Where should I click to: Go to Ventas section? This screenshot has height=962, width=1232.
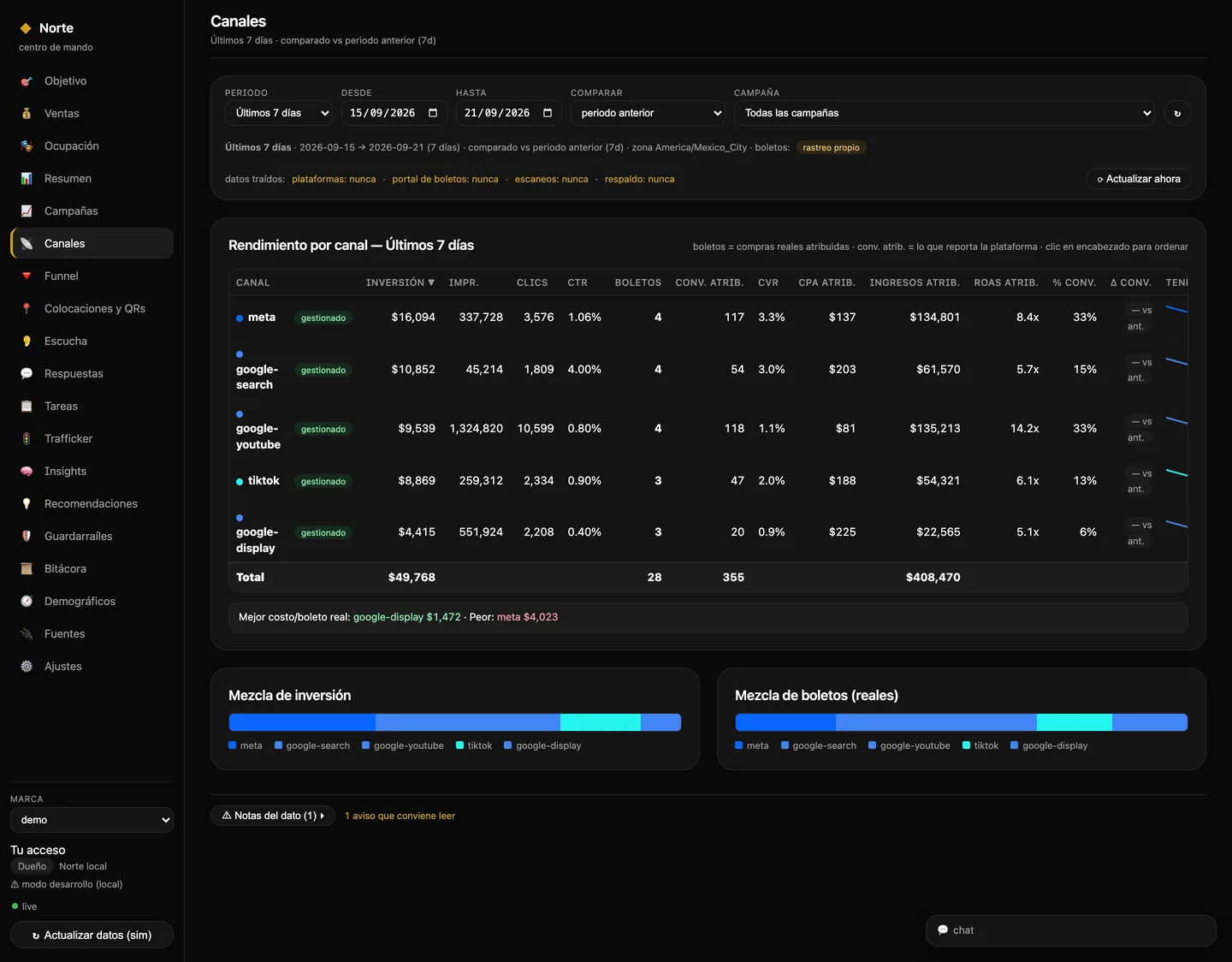[x=92, y=114]
